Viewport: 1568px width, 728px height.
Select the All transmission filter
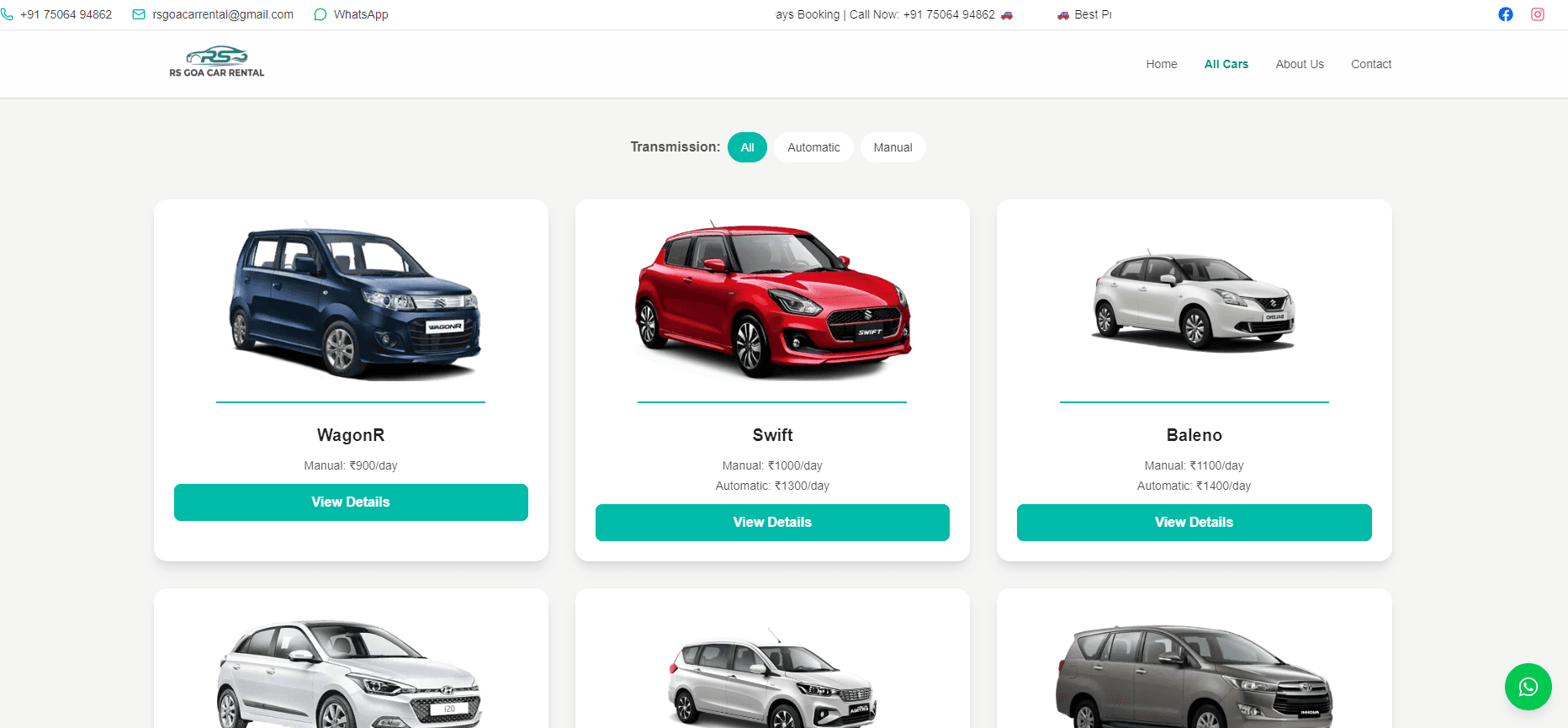pos(747,147)
